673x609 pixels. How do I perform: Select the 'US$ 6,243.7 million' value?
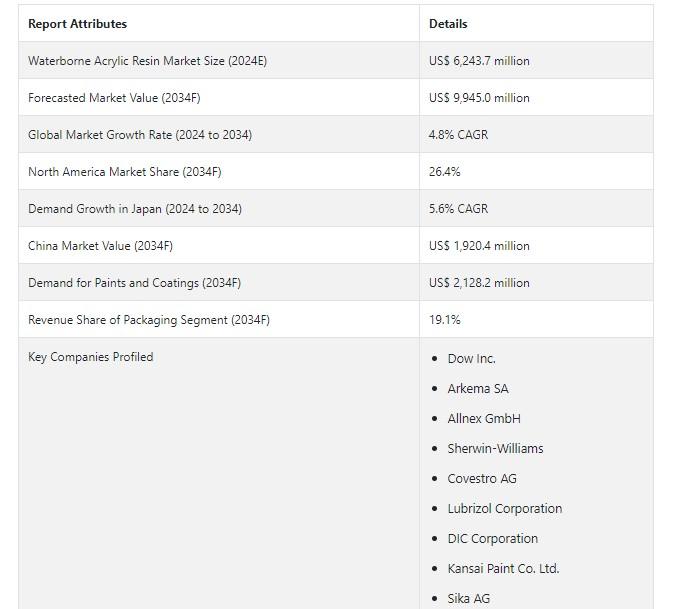[x=479, y=61]
